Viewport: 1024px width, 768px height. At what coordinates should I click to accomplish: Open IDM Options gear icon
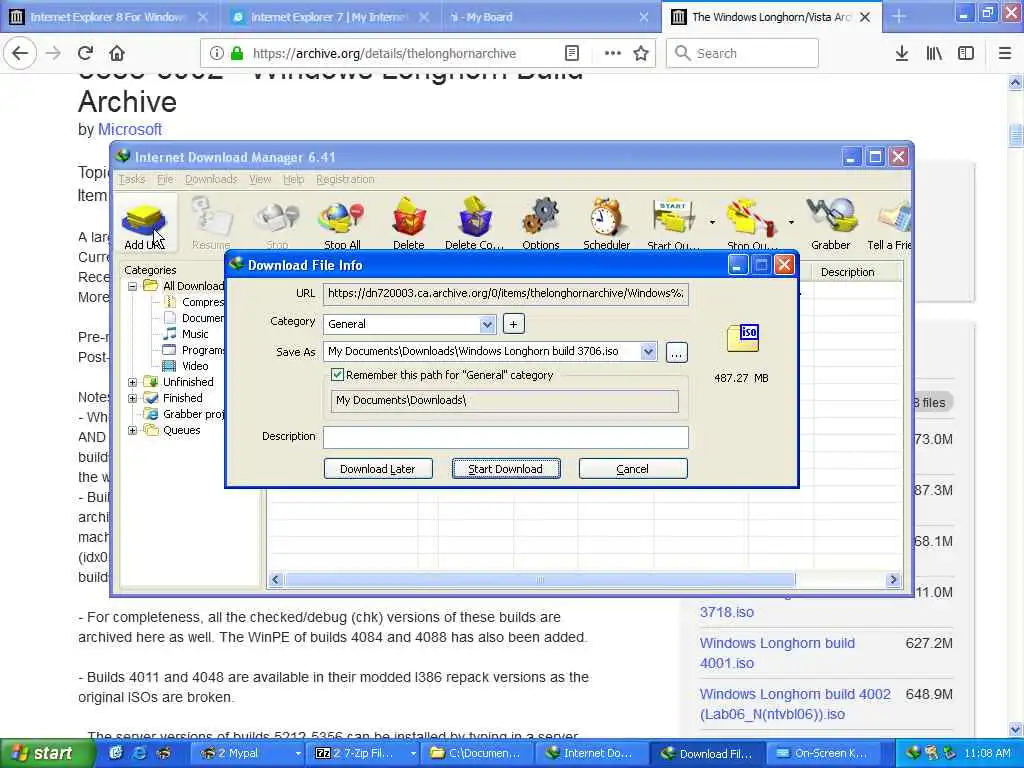coord(540,225)
